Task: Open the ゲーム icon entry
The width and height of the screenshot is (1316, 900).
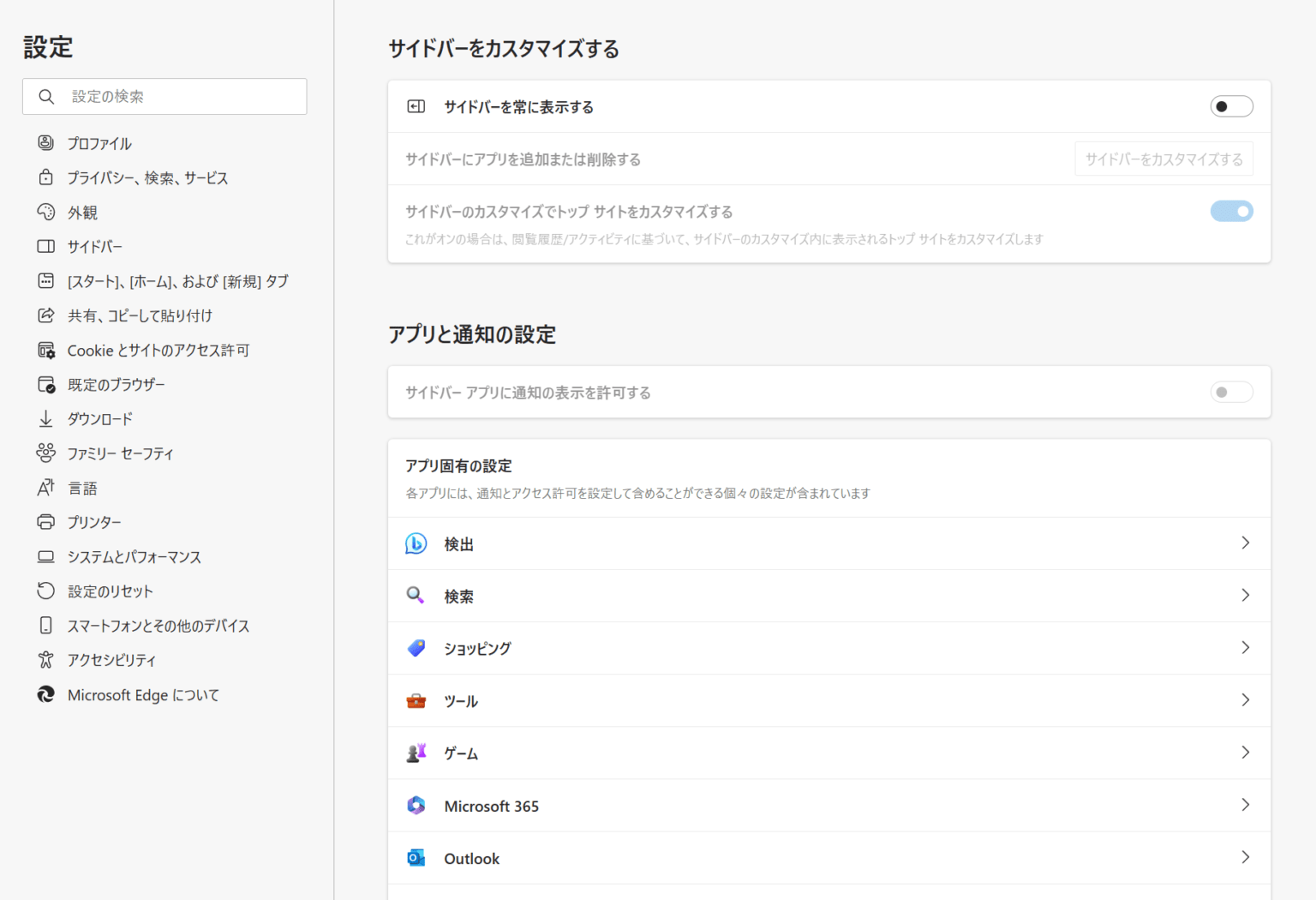Action: pos(416,753)
